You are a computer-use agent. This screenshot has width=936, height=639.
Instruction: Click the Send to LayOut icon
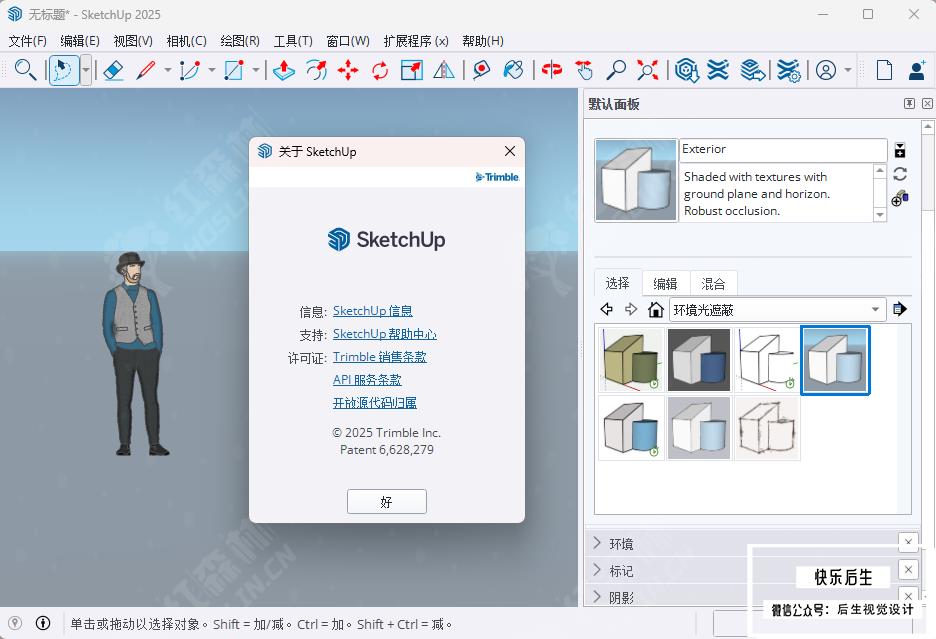[752, 70]
